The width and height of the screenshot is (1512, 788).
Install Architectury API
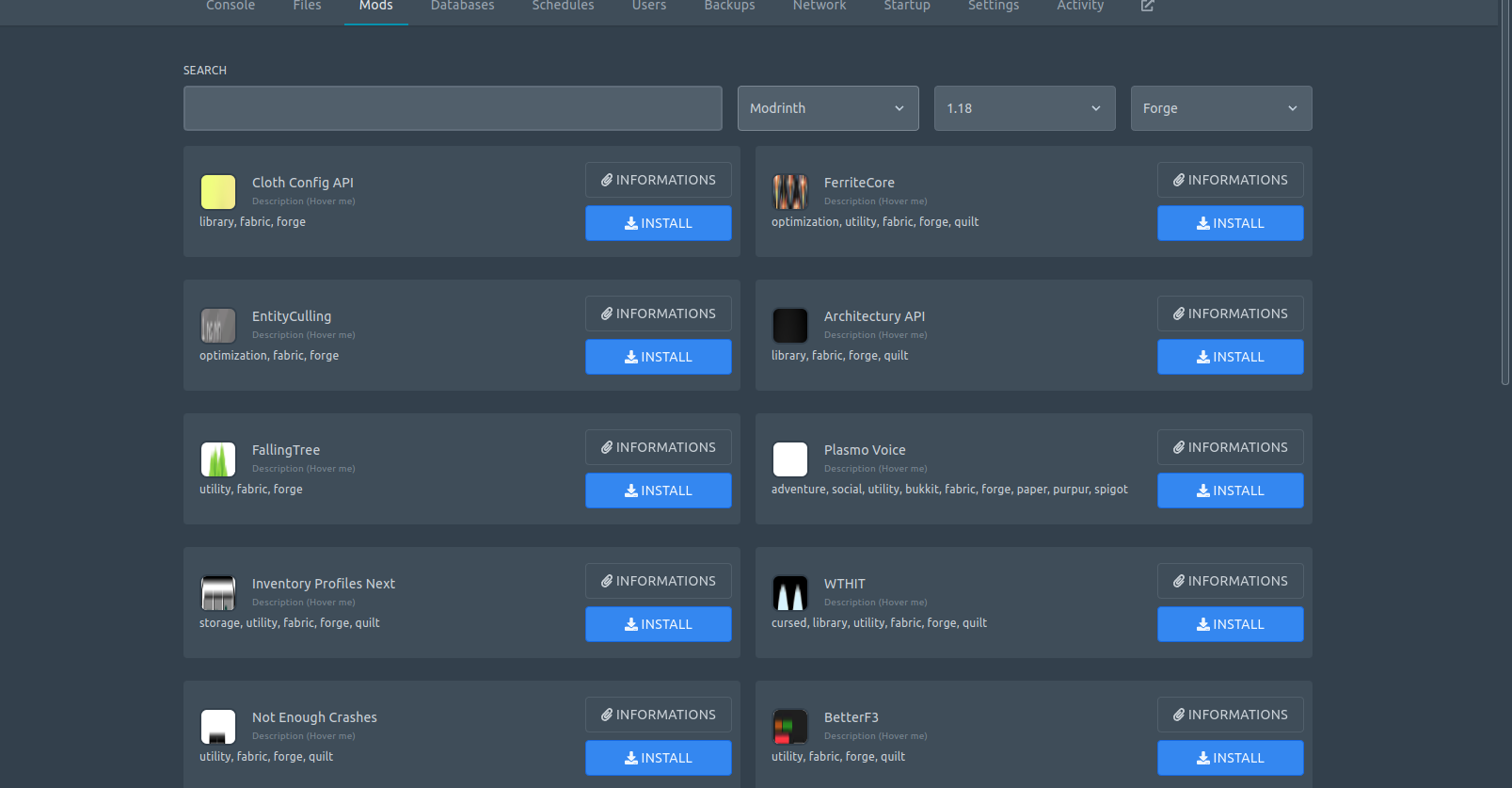click(x=1231, y=357)
